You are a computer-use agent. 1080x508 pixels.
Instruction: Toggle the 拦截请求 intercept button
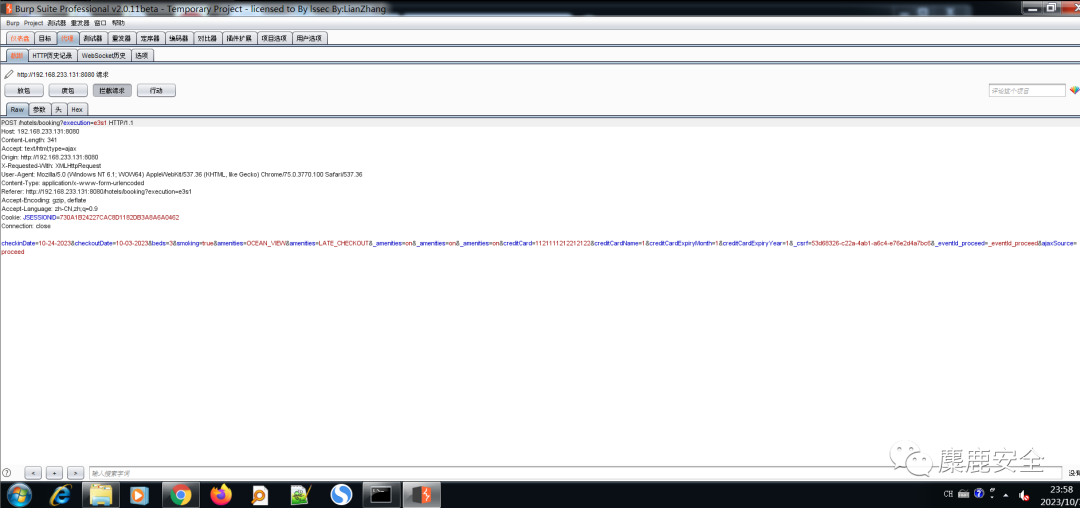tap(112, 90)
